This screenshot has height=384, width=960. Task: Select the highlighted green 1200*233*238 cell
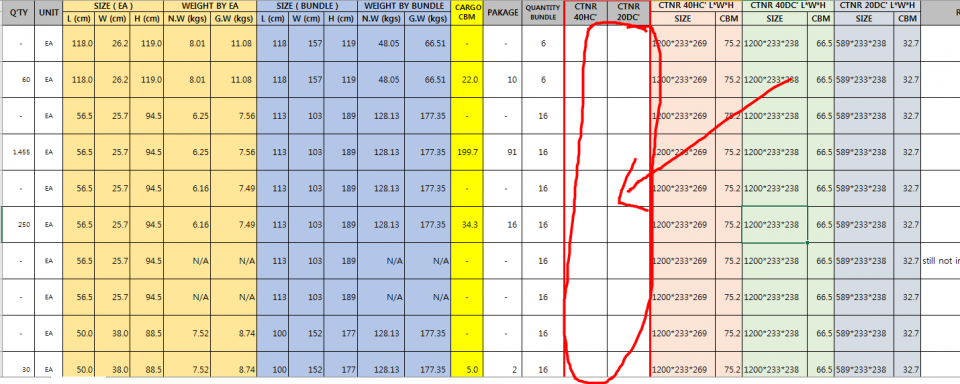pyautogui.click(x=774, y=225)
